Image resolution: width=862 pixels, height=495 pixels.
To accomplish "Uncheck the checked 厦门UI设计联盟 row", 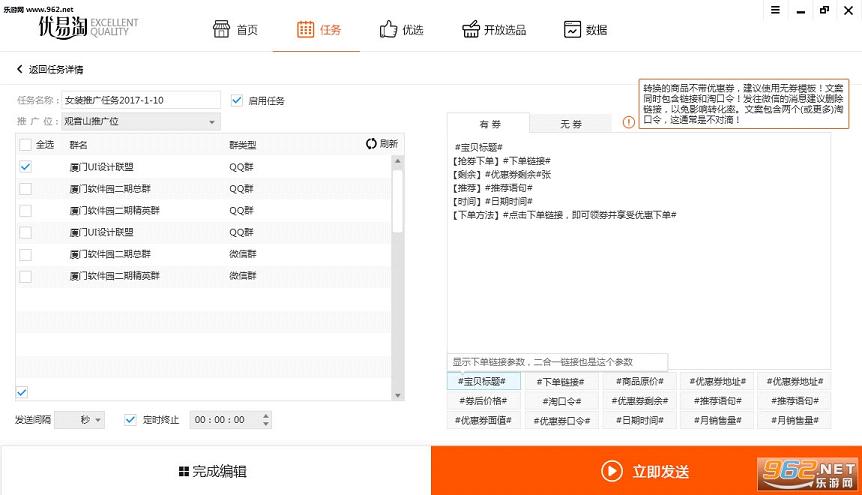I will (25, 167).
